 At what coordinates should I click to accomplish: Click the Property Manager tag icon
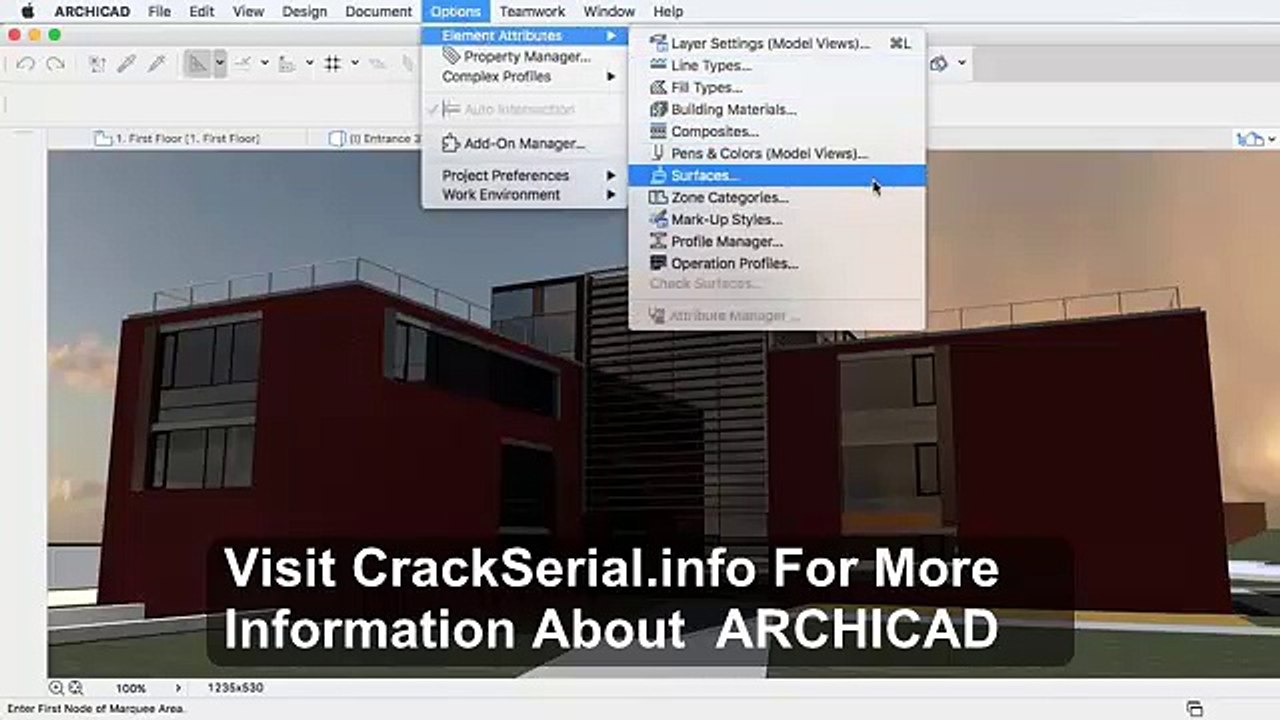[451, 56]
